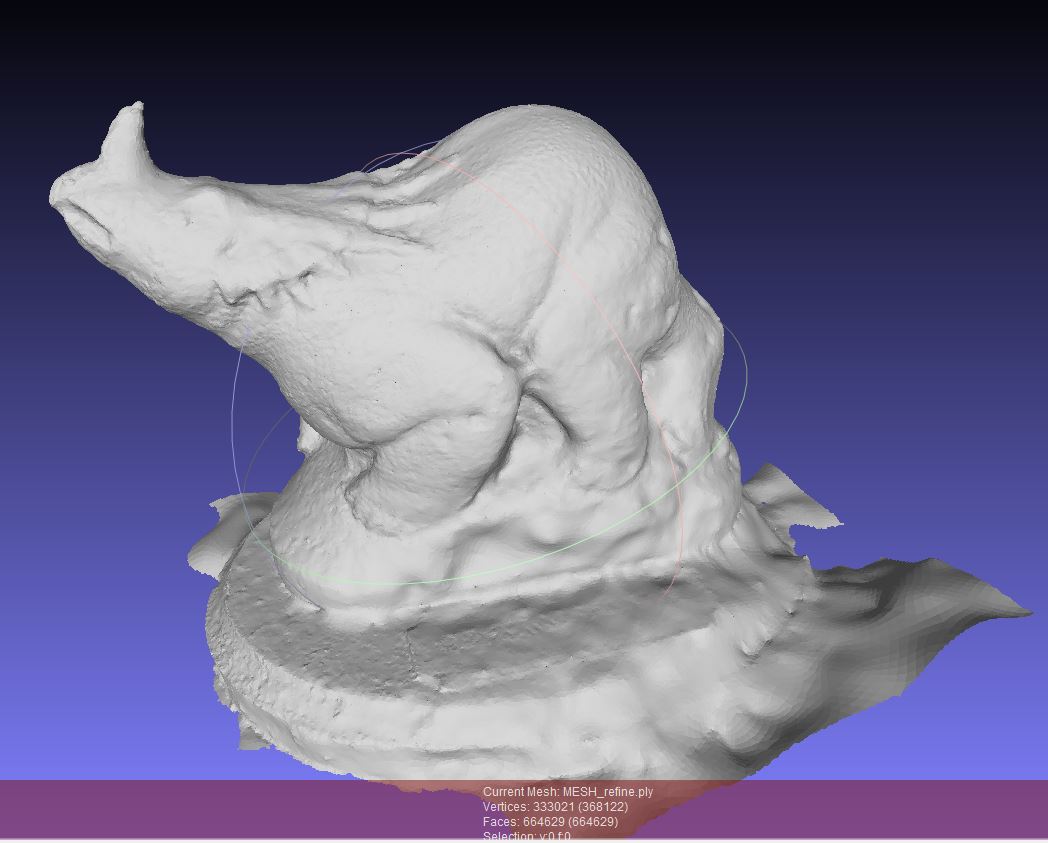Click the animal's pointed ear on the mesh
The image size is (1048, 843).
[127, 128]
